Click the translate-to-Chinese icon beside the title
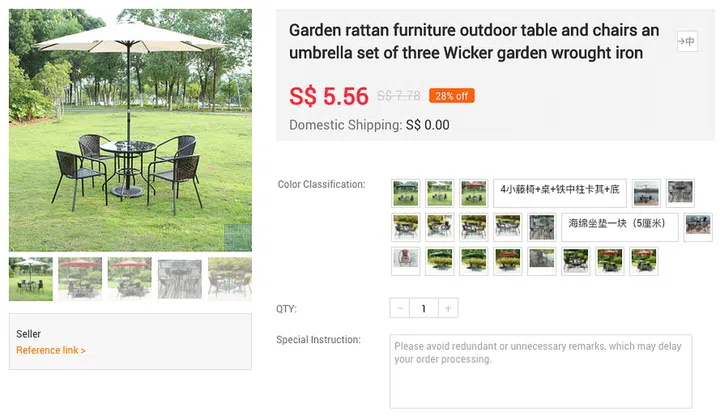Image resolution: width=720 pixels, height=420 pixels. click(x=686, y=41)
